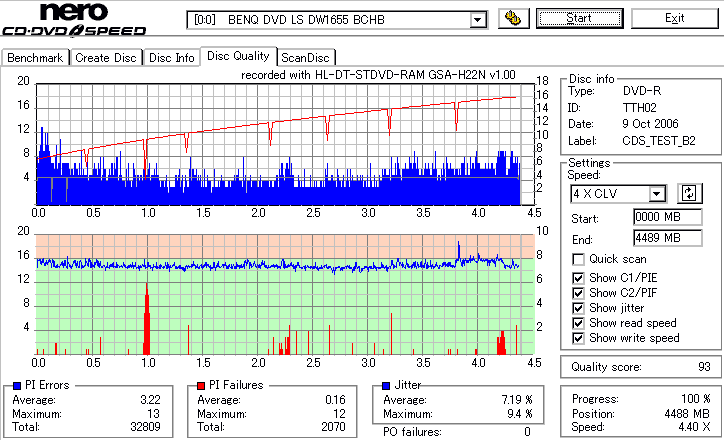Toggle the Quick scan checkbox

tap(578, 259)
